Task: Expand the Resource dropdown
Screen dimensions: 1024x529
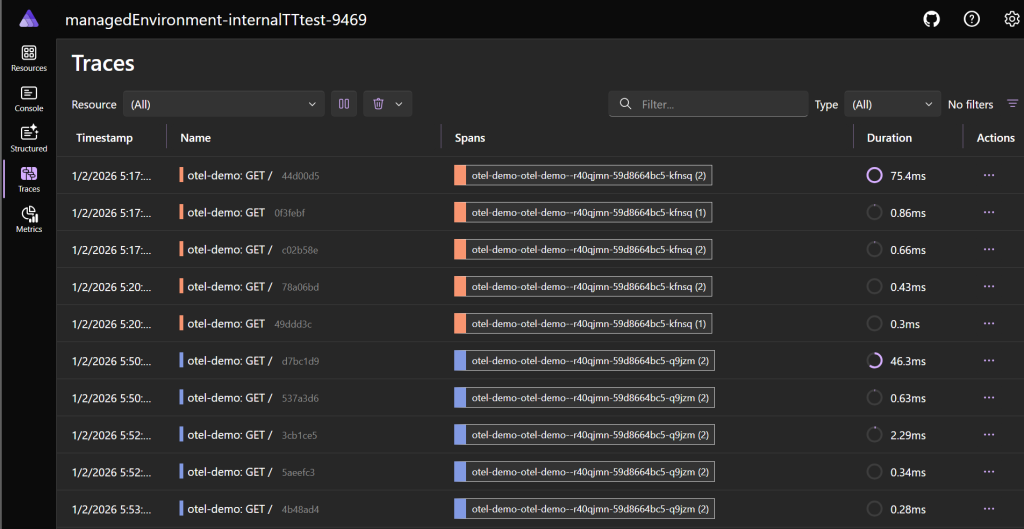Action: (224, 104)
